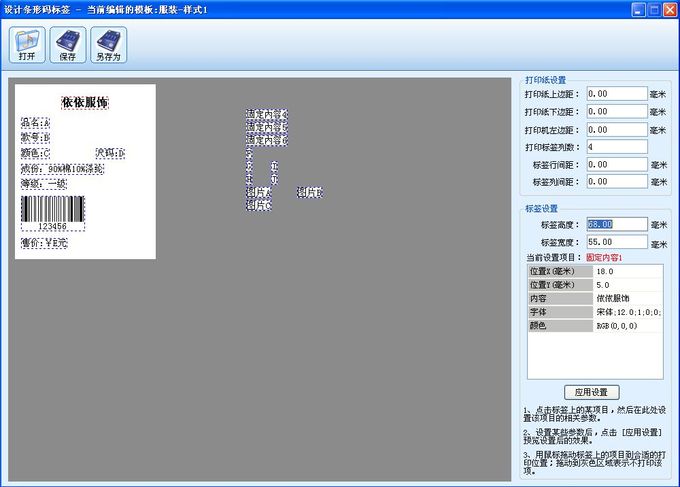Screen dimensions: 680x487
Task: Click the 打印标签列数 input field
Action: [617, 147]
